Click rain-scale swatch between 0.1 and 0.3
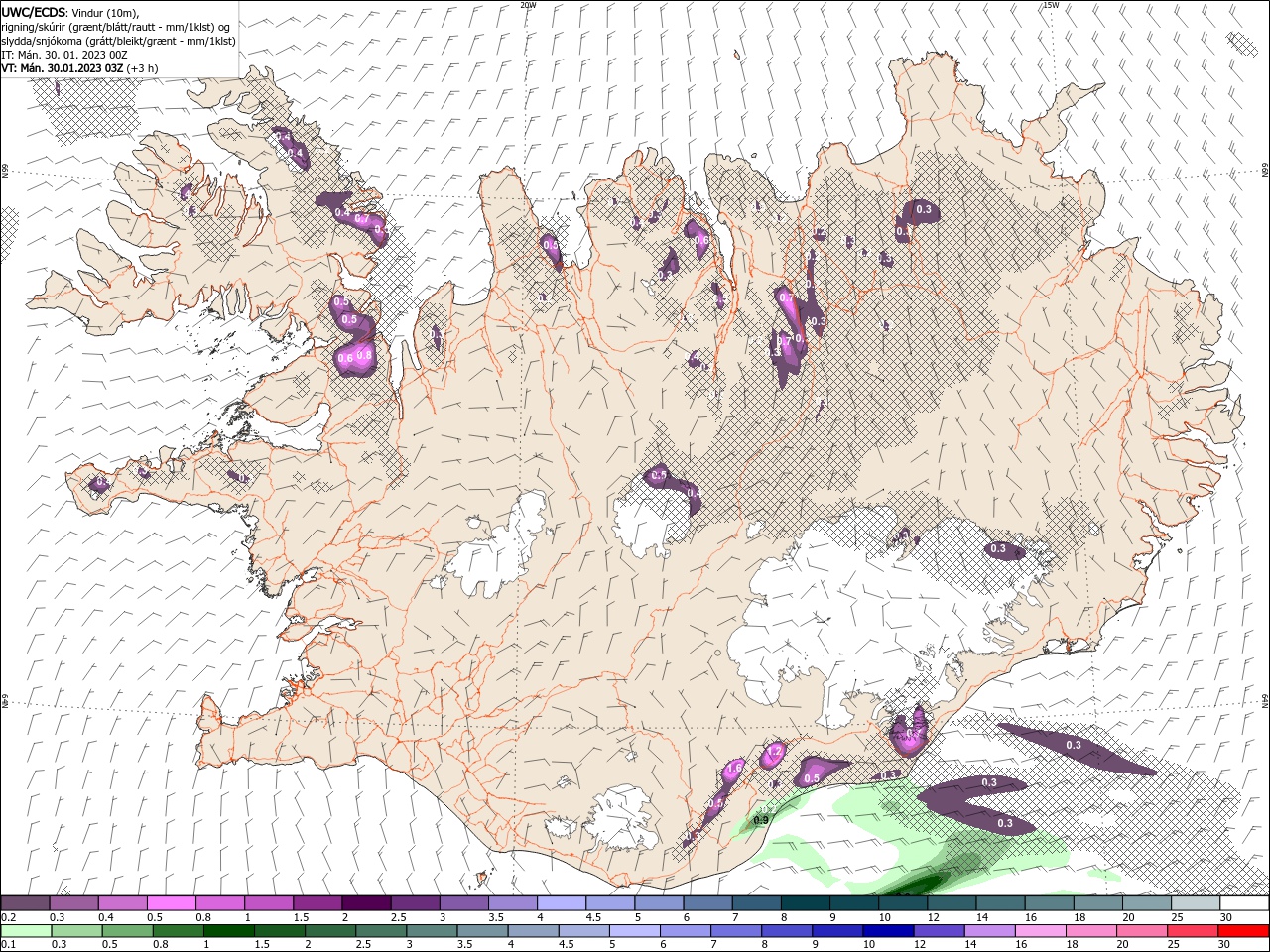Viewport: 1270px width, 952px height. pyautogui.click(x=25, y=931)
